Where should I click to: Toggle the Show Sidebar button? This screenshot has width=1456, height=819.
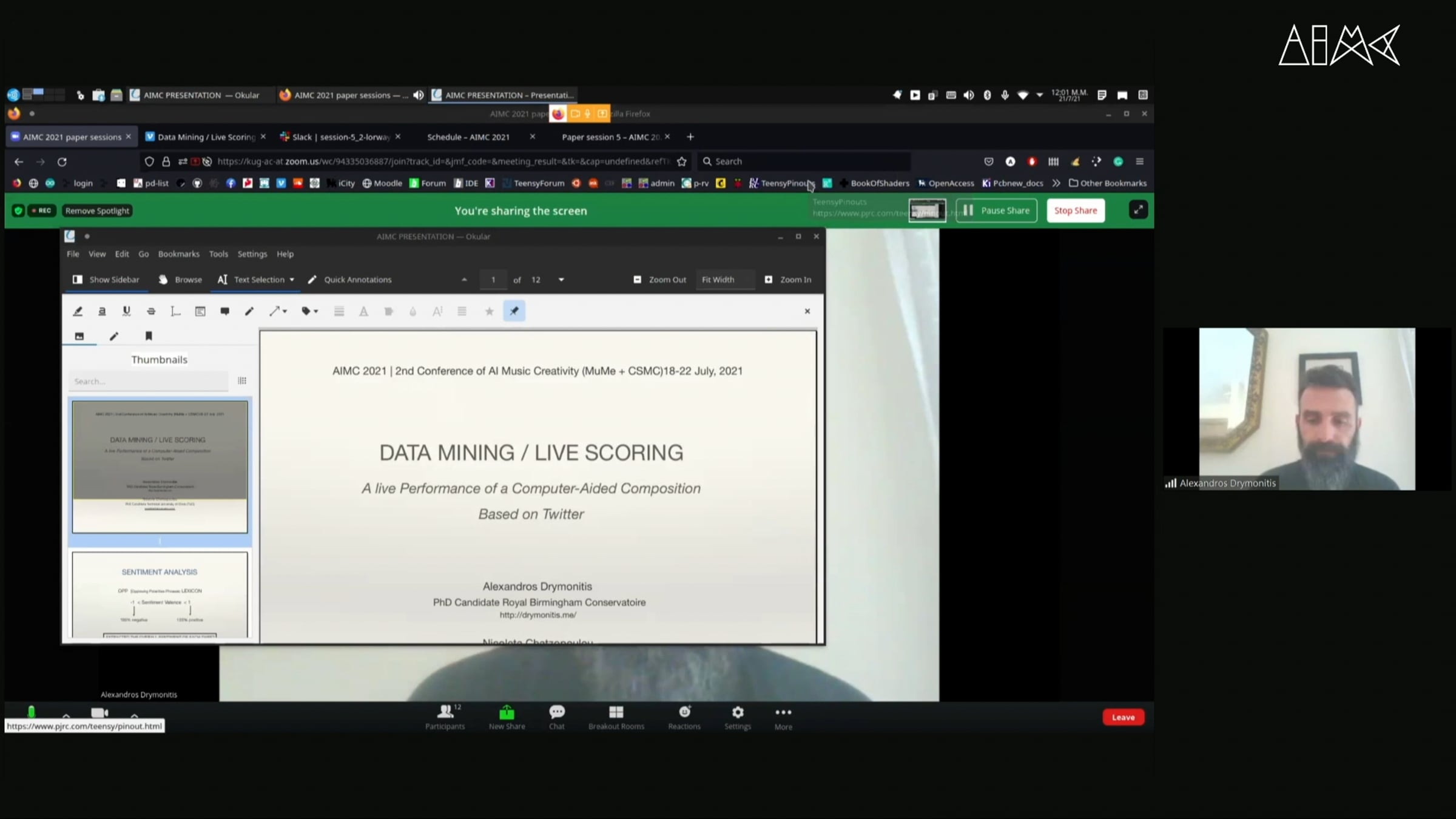click(106, 280)
